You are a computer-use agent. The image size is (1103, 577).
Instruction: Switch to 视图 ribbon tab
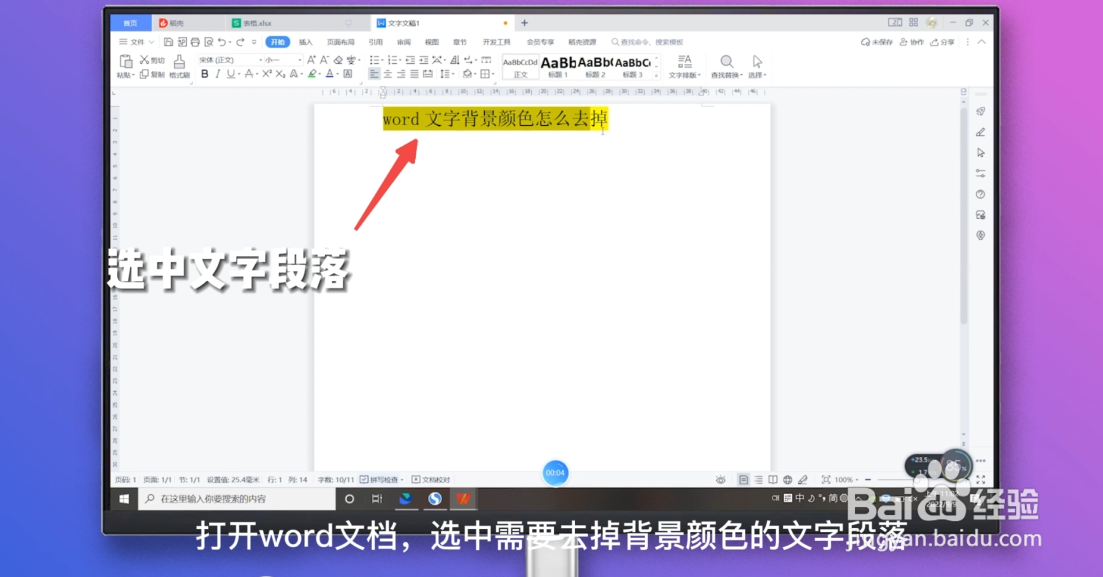[432, 42]
